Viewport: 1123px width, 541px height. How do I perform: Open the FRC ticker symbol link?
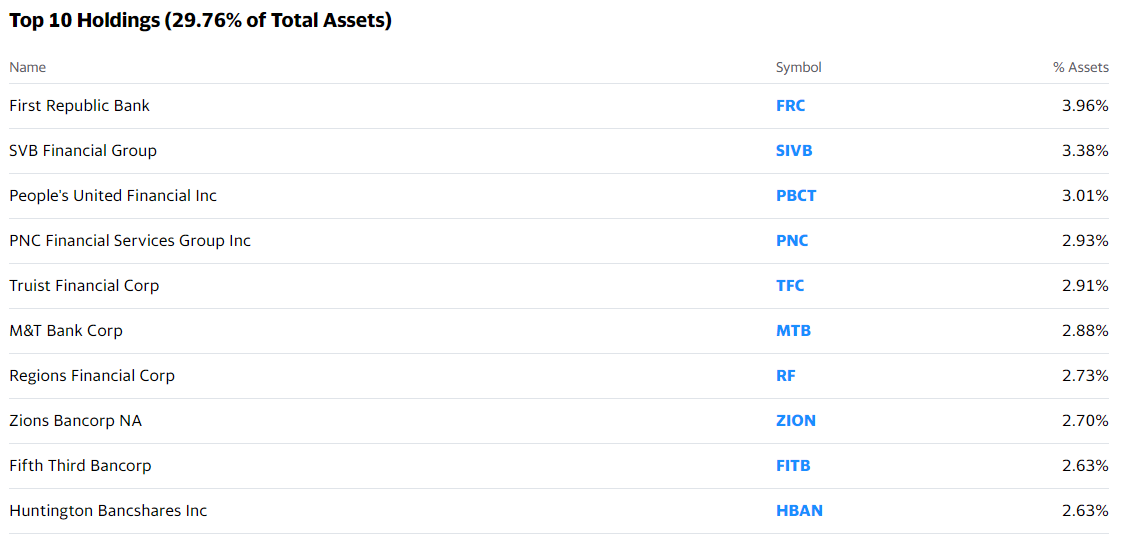[x=790, y=106]
